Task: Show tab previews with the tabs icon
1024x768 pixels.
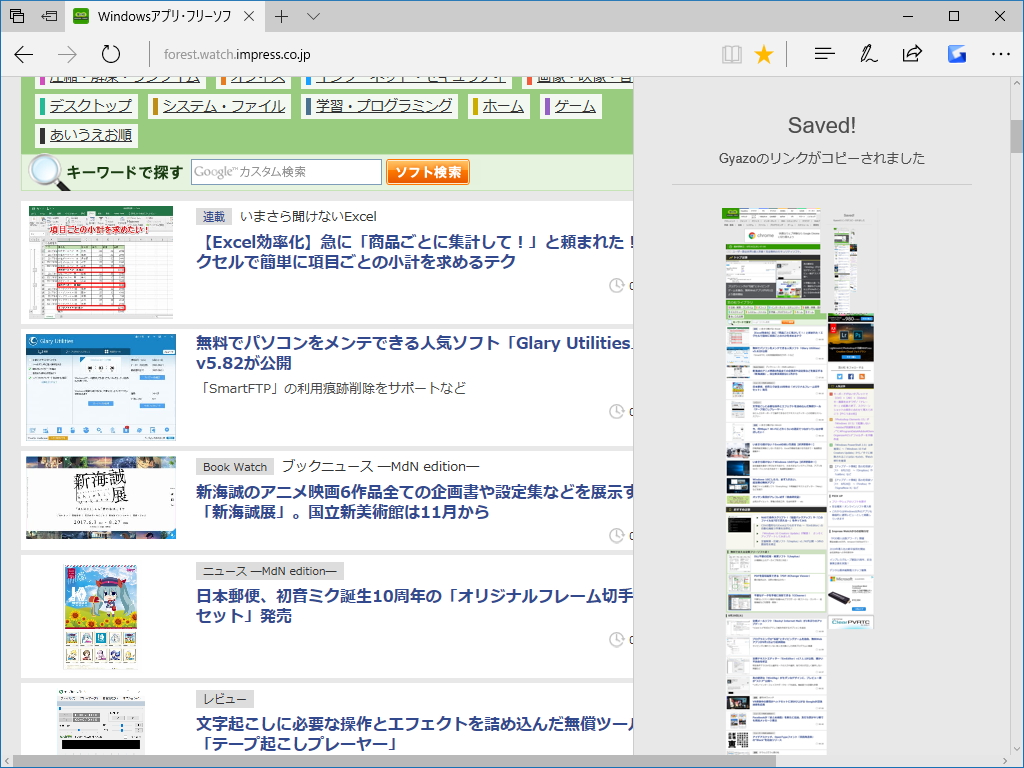Action: coord(15,16)
